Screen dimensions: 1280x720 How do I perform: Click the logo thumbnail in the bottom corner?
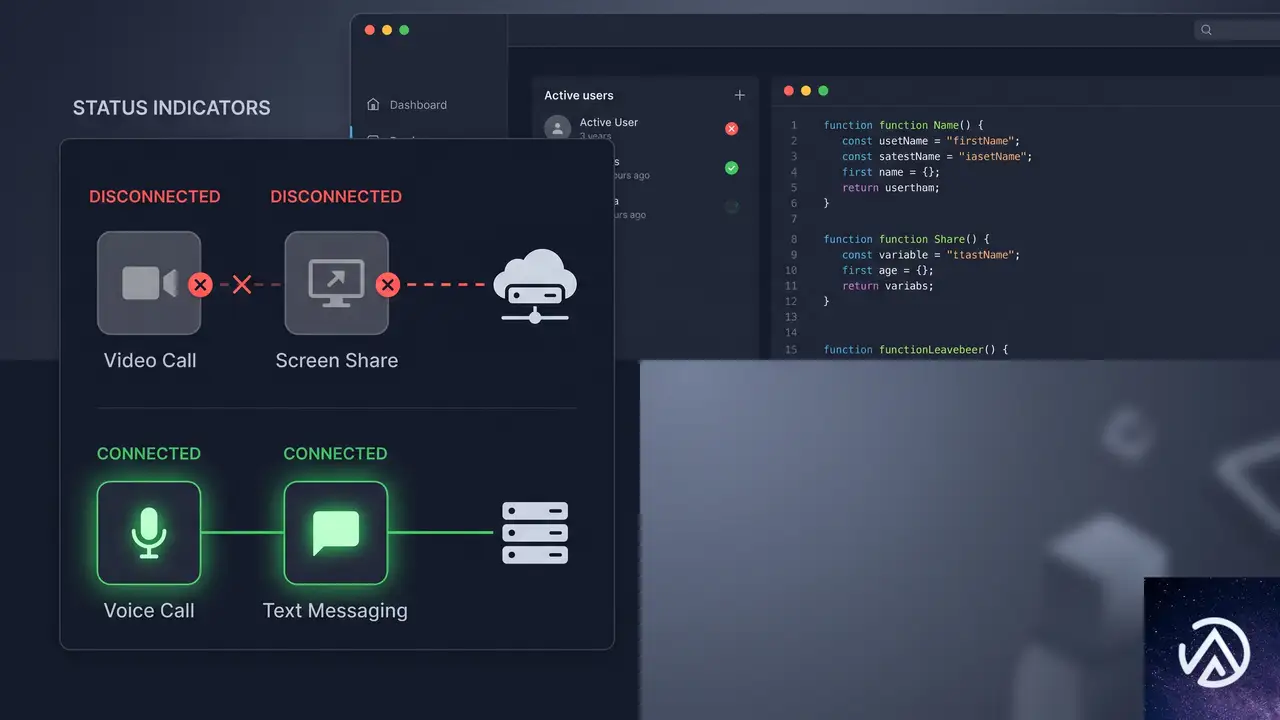pos(1212,648)
